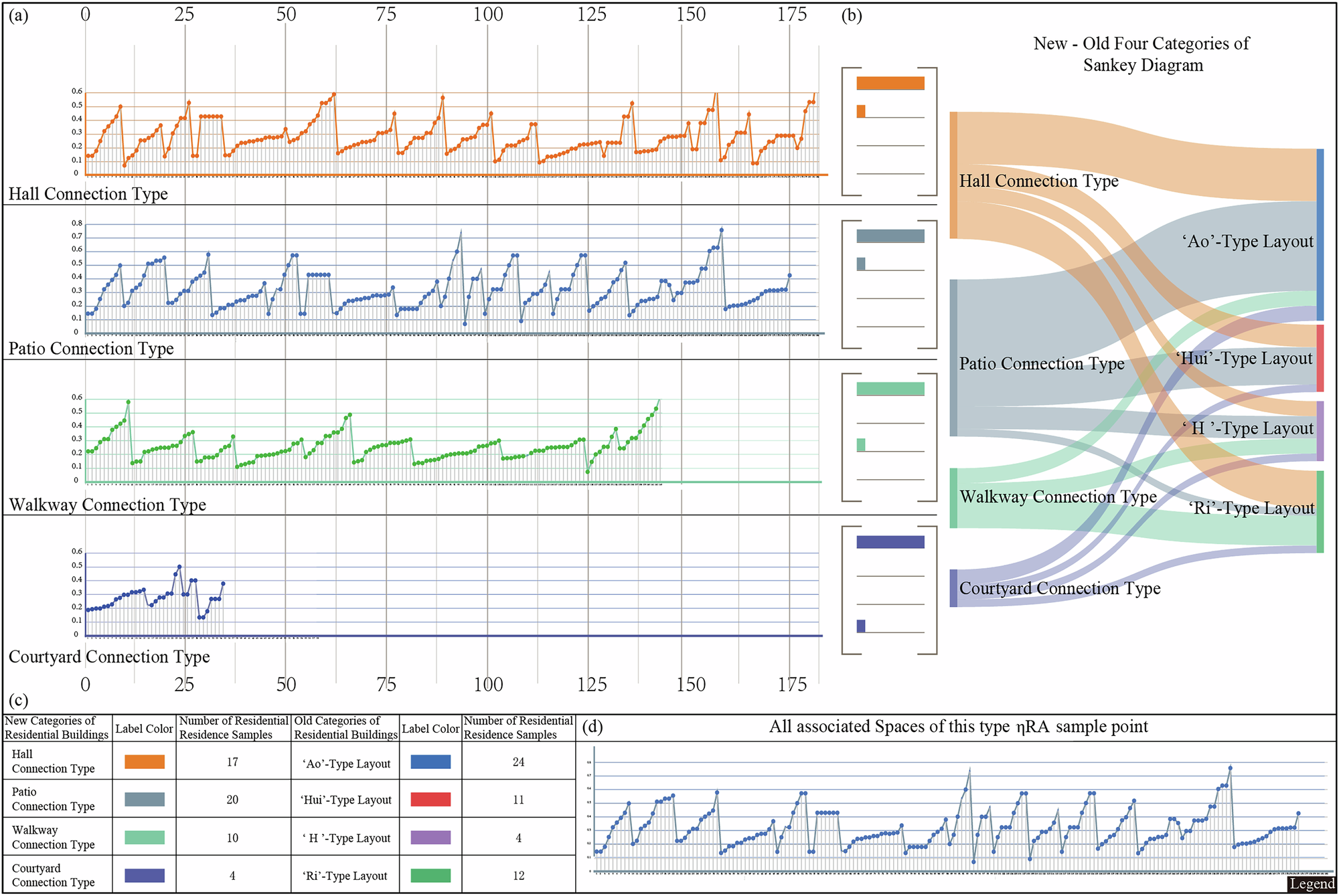Click the dark blue Courtyard Connection swatch

pos(144,875)
